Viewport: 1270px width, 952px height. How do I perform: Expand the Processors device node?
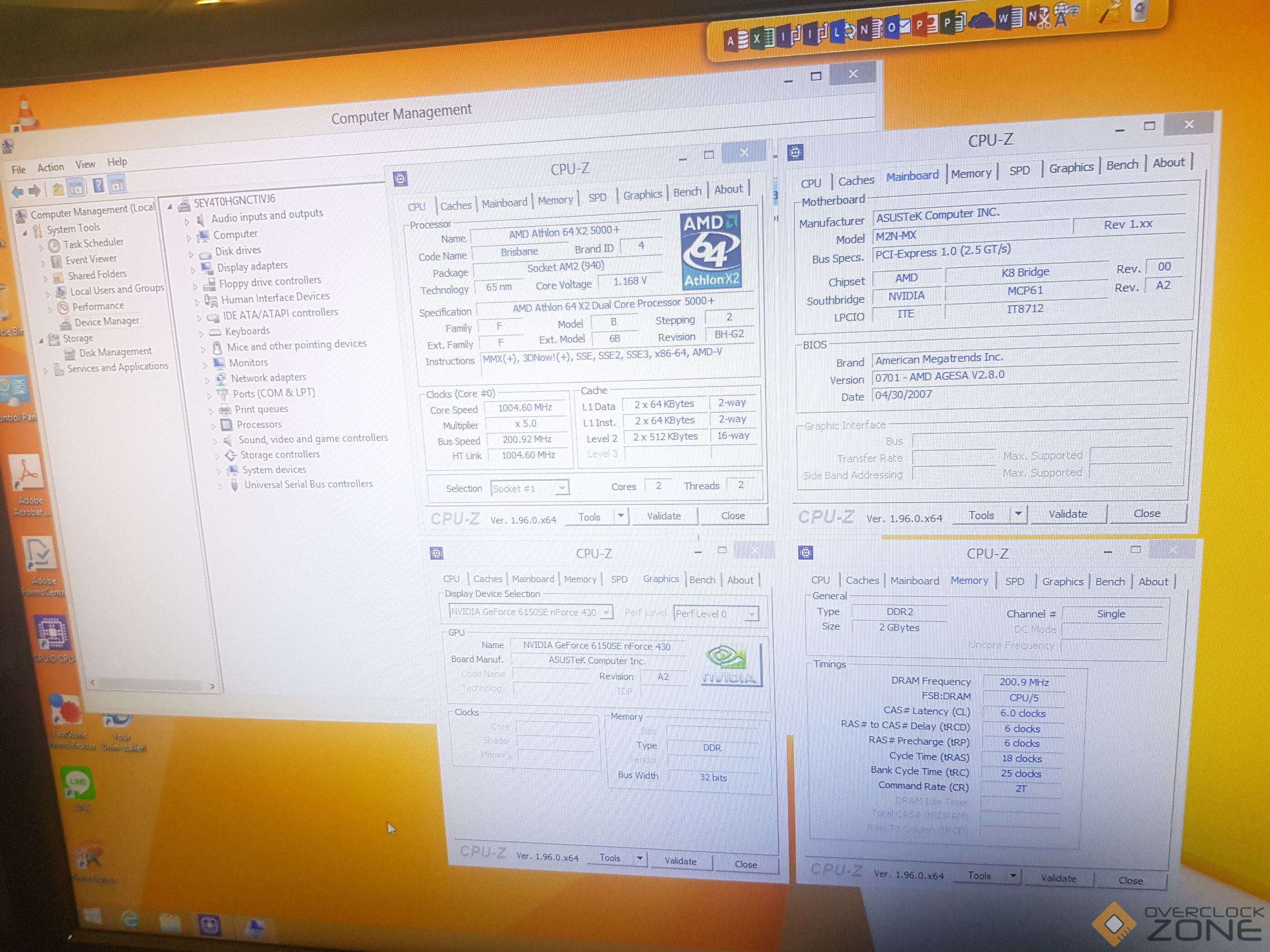pos(213,426)
